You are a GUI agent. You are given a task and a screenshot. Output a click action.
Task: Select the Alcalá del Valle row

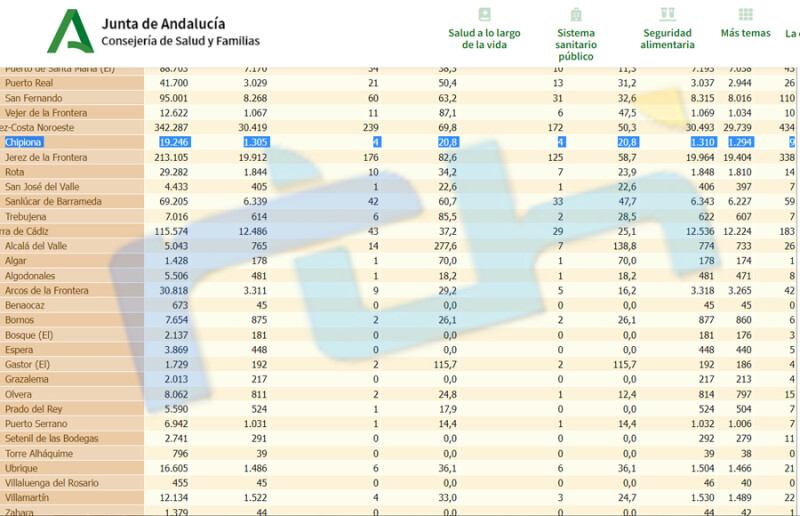click(x=36, y=246)
